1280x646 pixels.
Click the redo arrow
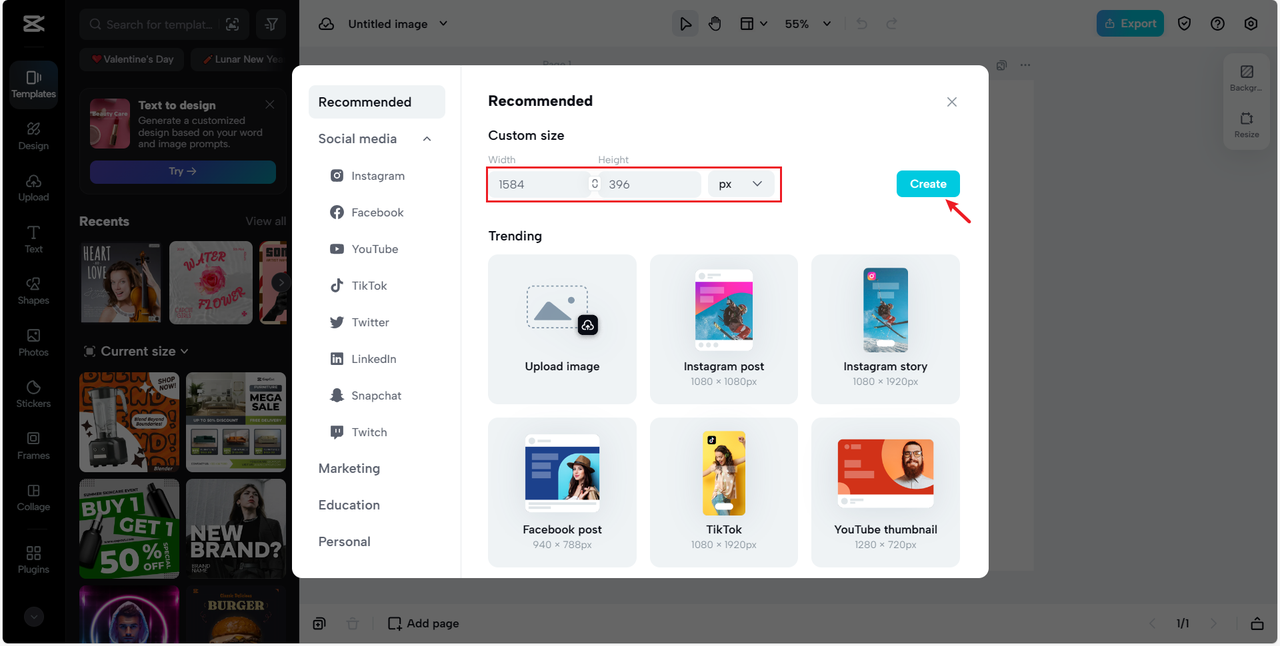point(892,24)
